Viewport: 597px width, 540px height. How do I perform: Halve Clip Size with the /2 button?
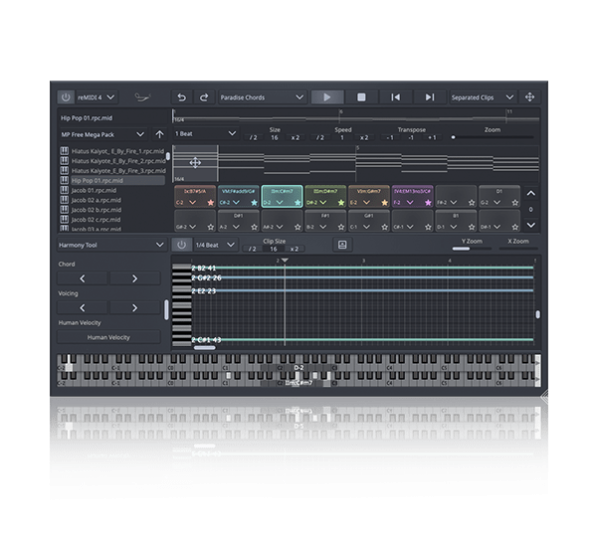coord(252,249)
